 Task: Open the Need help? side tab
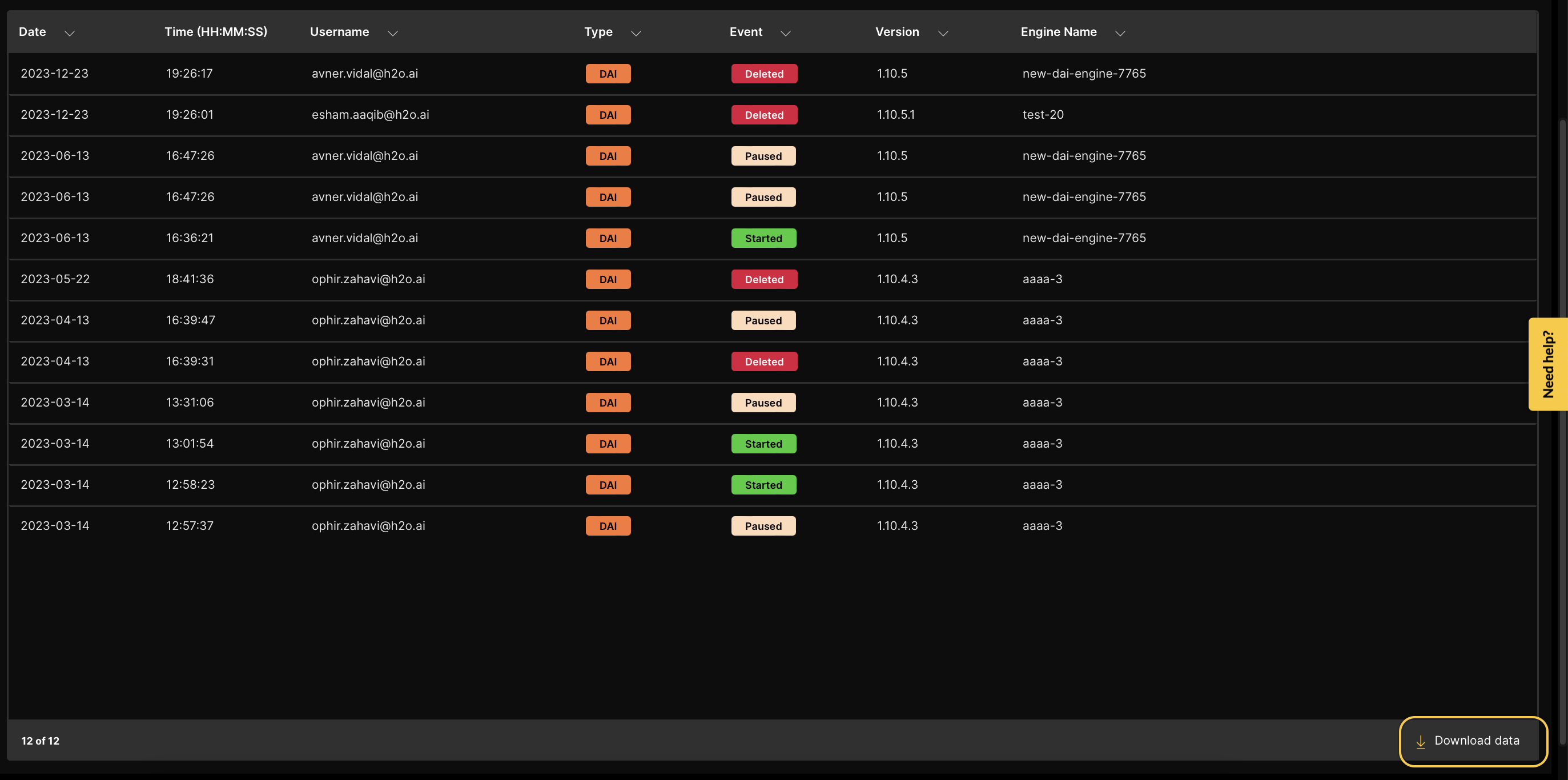pyautogui.click(x=1548, y=364)
